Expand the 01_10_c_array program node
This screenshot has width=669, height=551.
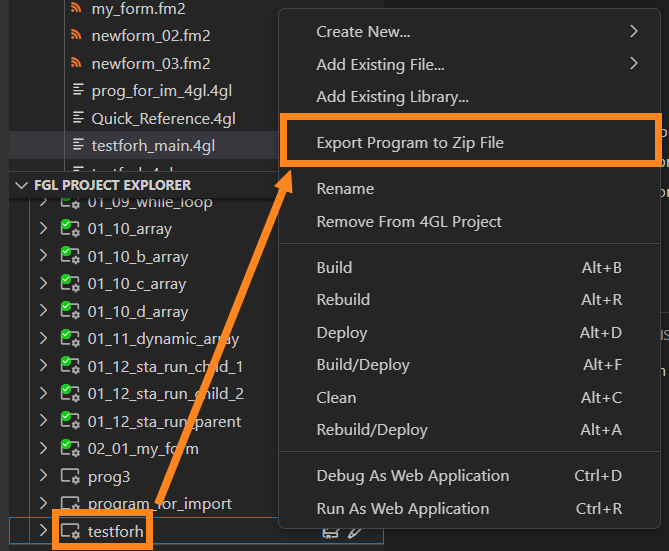coord(43,283)
